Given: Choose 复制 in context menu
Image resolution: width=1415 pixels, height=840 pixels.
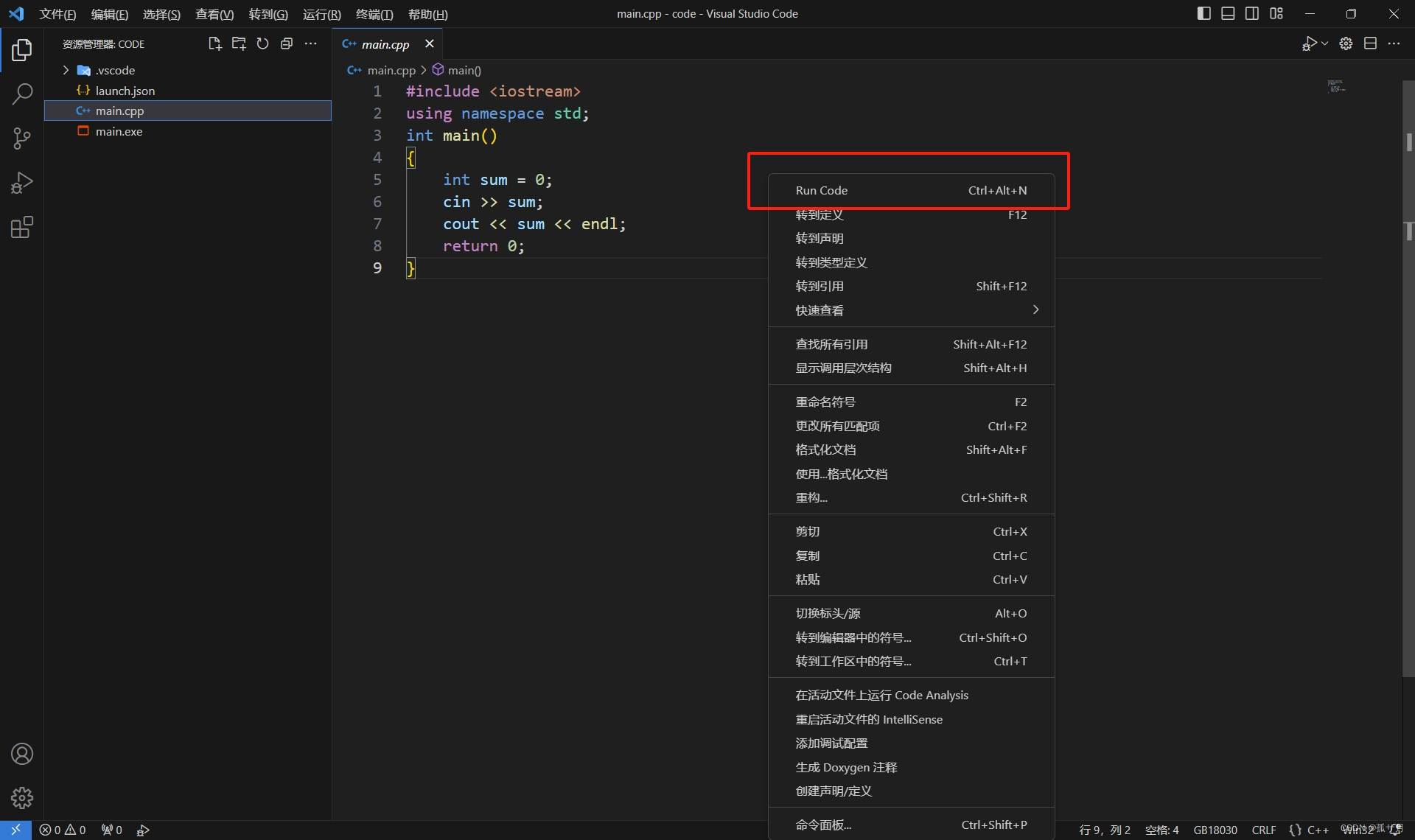Looking at the screenshot, I should tap(911, 556).
